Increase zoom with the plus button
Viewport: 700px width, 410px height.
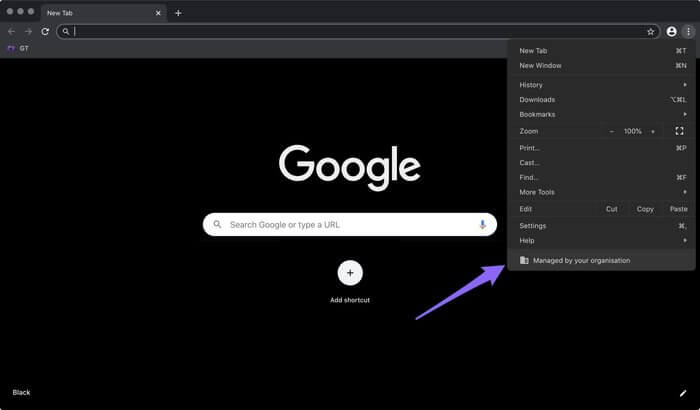[653, 131]
